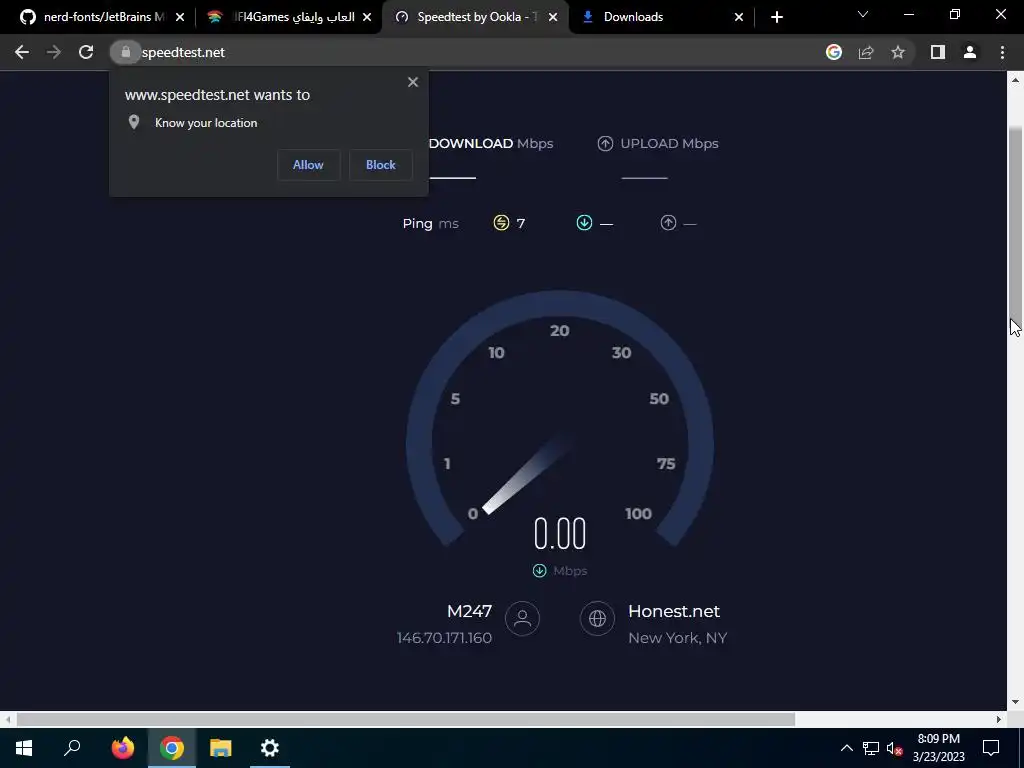Open Settings gear on taskbar

[x=270, y=748]
